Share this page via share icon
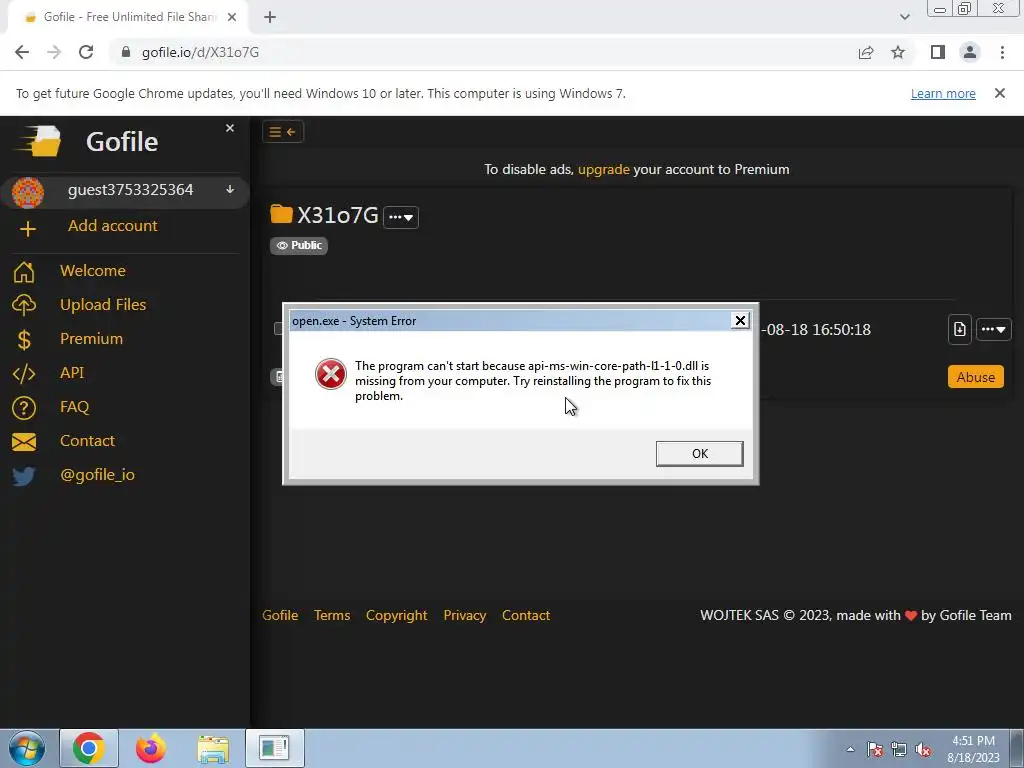 tap(866, 52)
